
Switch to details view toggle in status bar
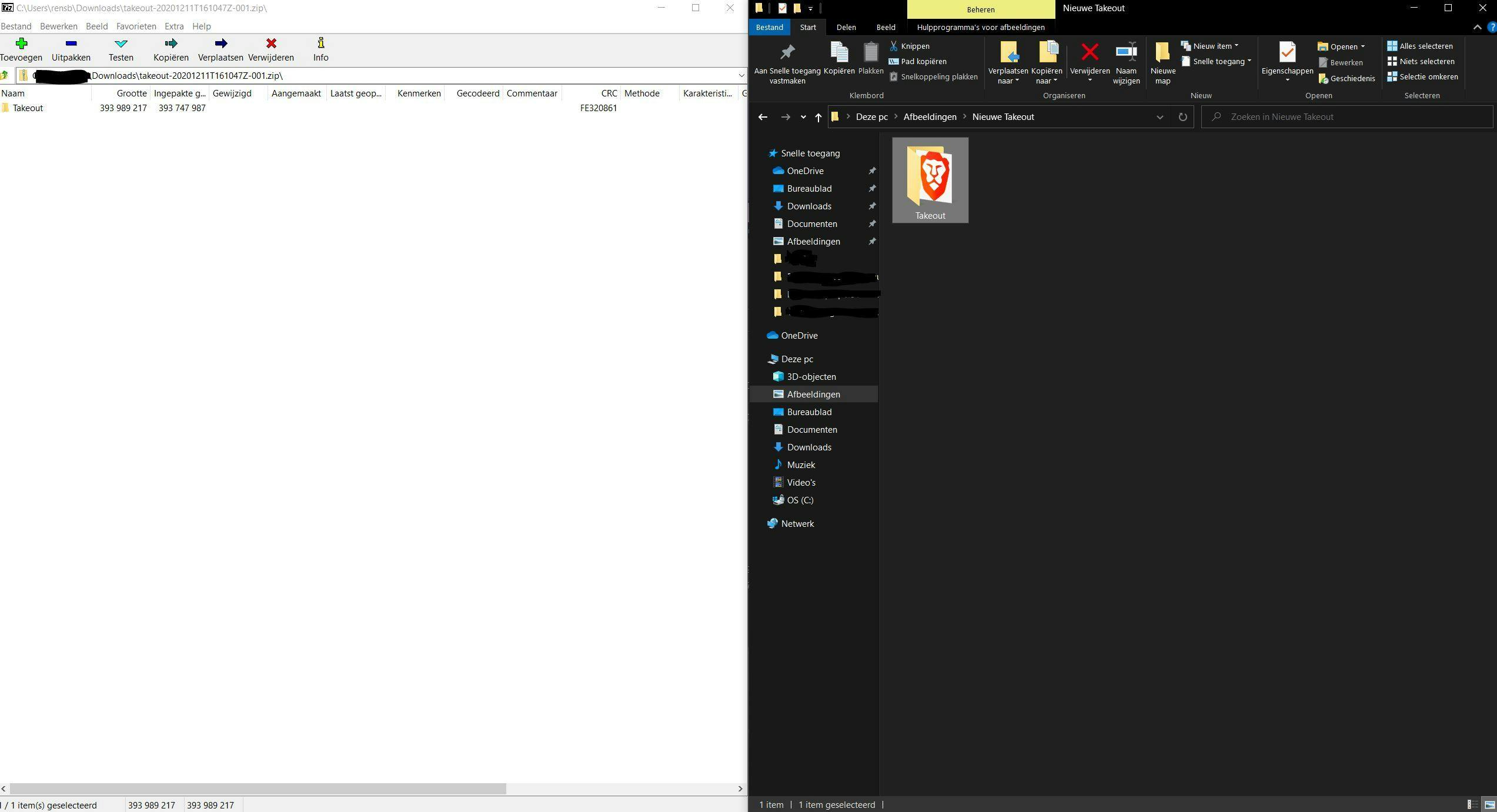pos(1473,805)
